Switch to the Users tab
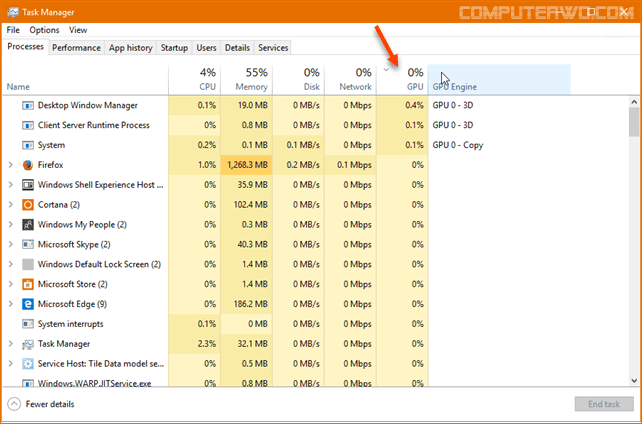Viewport: 642px width, 424px height. pyautogui.click(x=206, y=48)
